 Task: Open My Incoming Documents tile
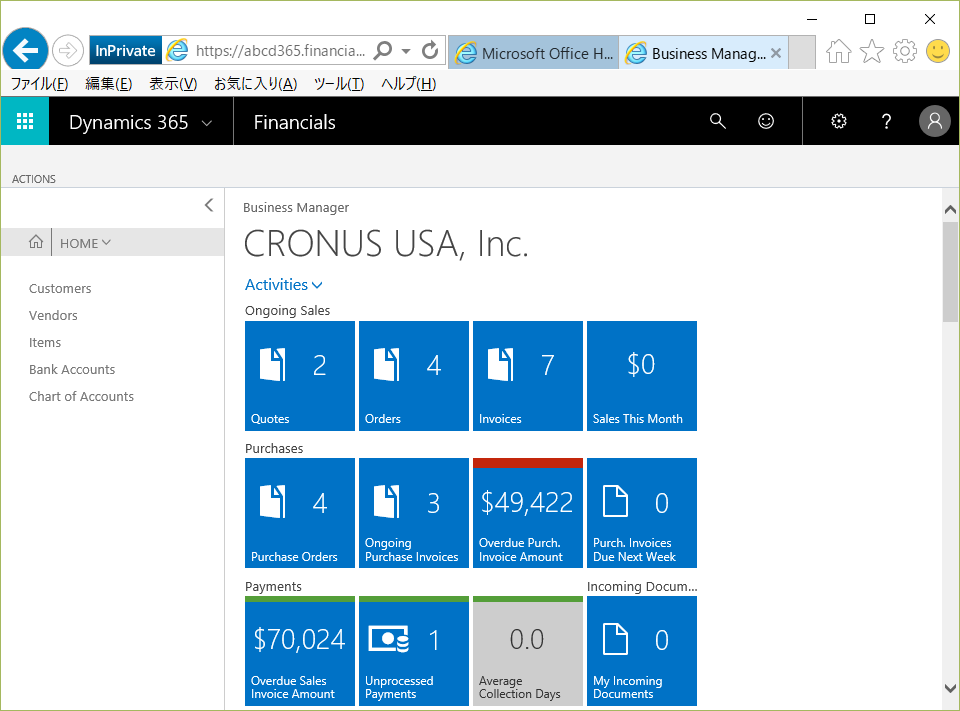[642, 651]
